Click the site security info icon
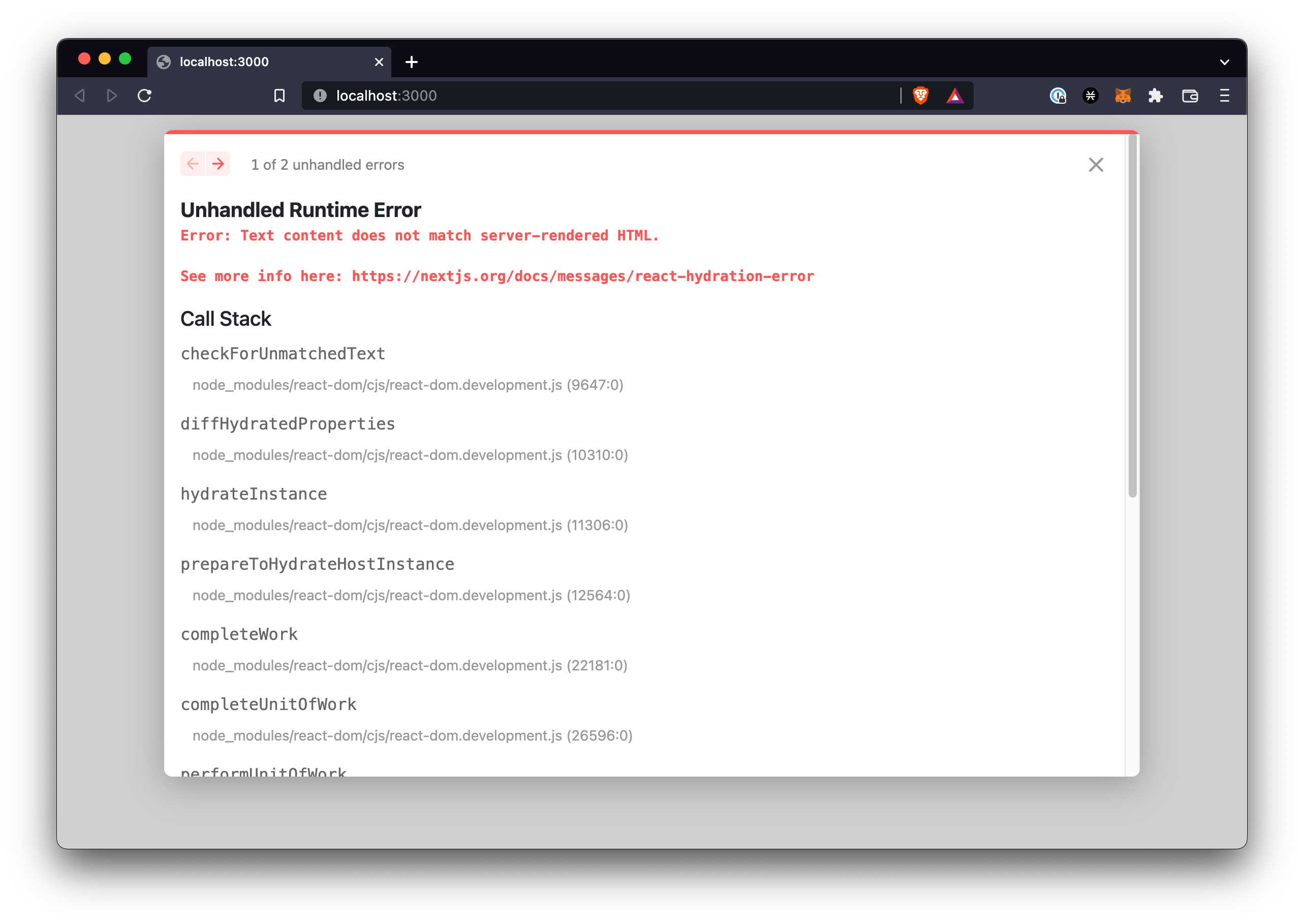Screen dimensions: 1304x924 click(x=320, y=96)
